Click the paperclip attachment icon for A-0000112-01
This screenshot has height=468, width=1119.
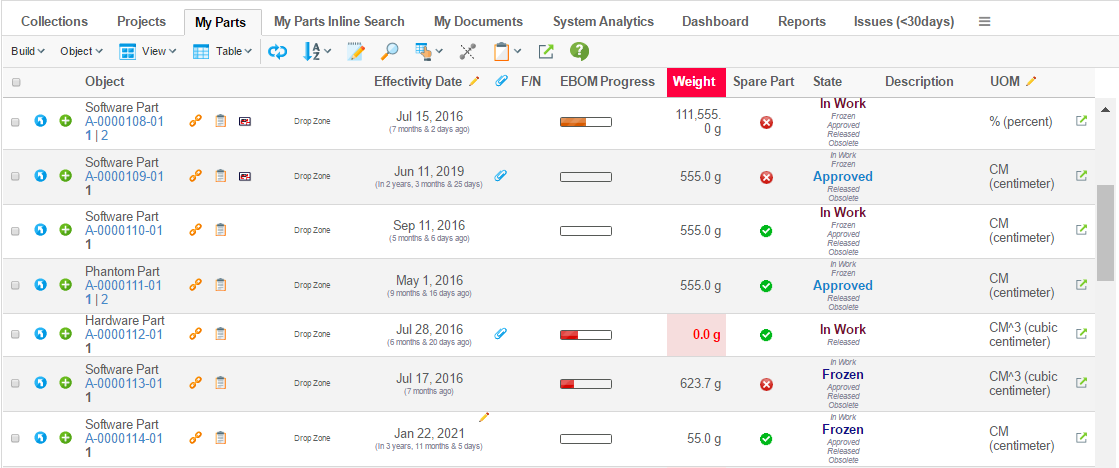(x=501, y=333)
